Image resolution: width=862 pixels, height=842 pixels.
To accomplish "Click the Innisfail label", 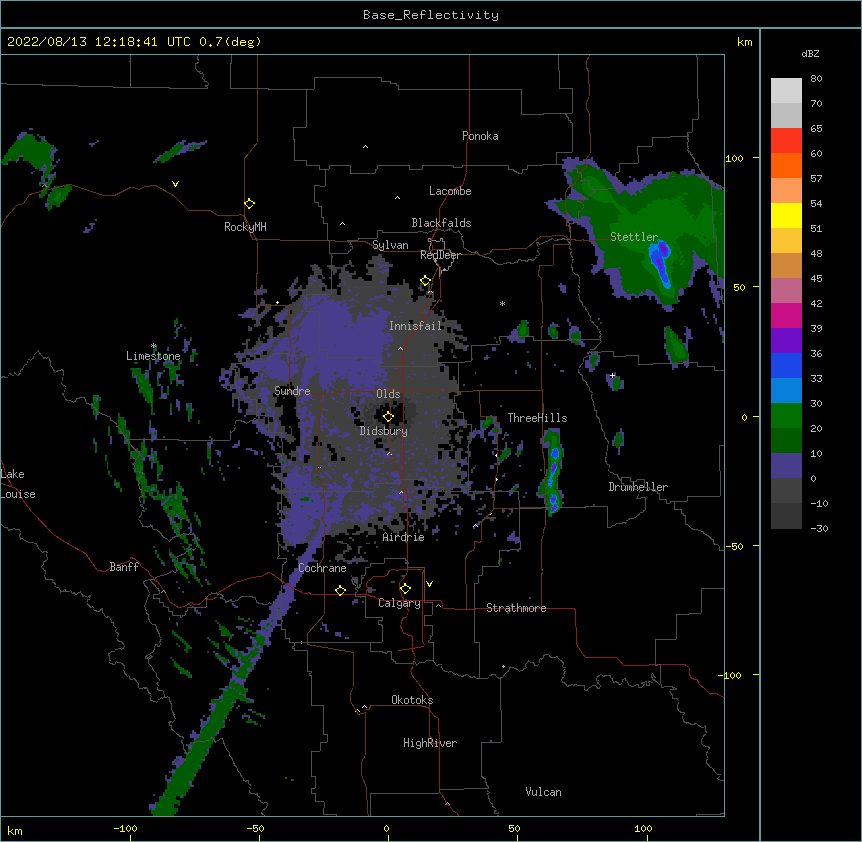I will coord(415,326).
